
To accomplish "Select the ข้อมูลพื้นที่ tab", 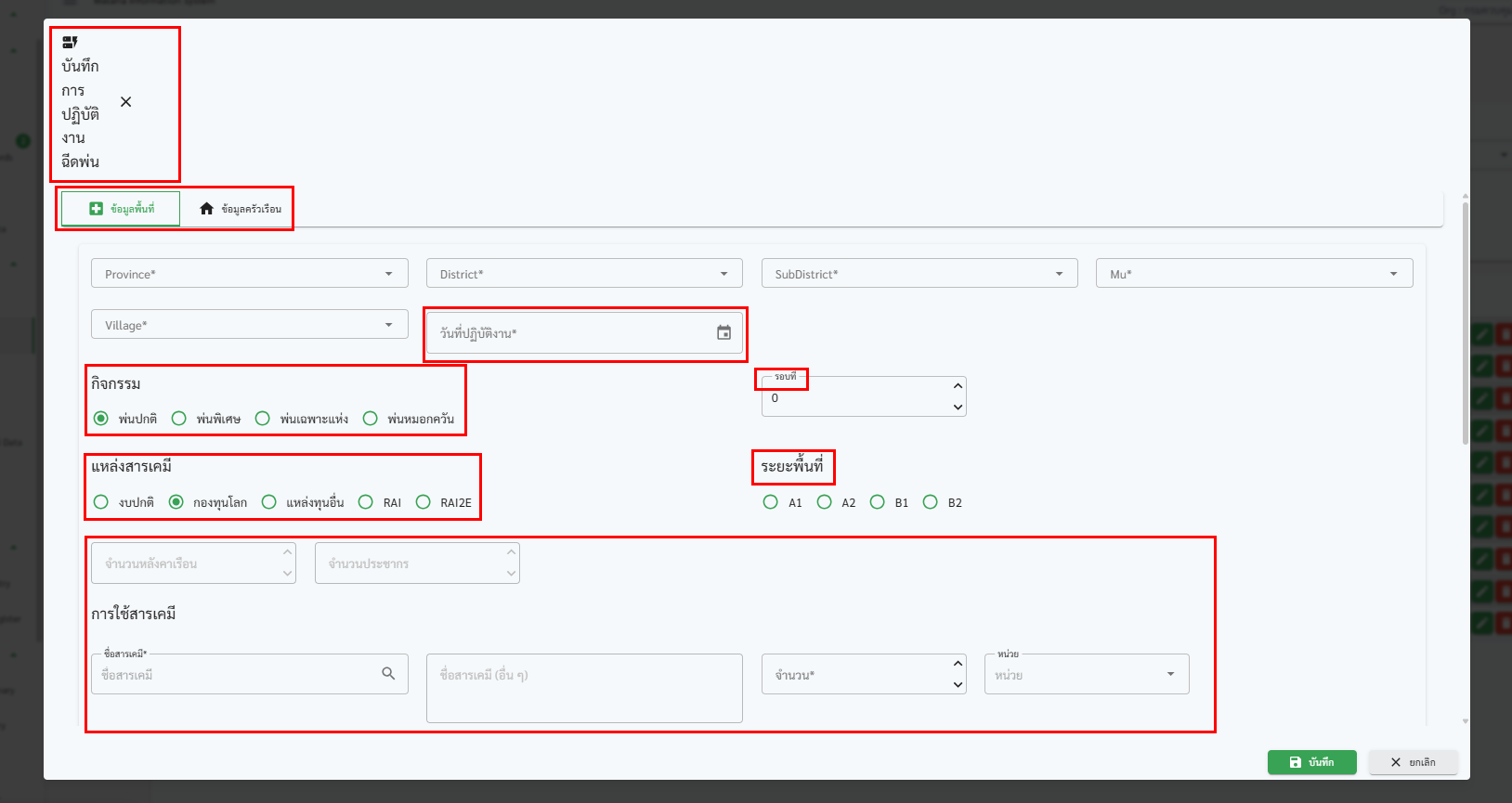I will [121, 209].
